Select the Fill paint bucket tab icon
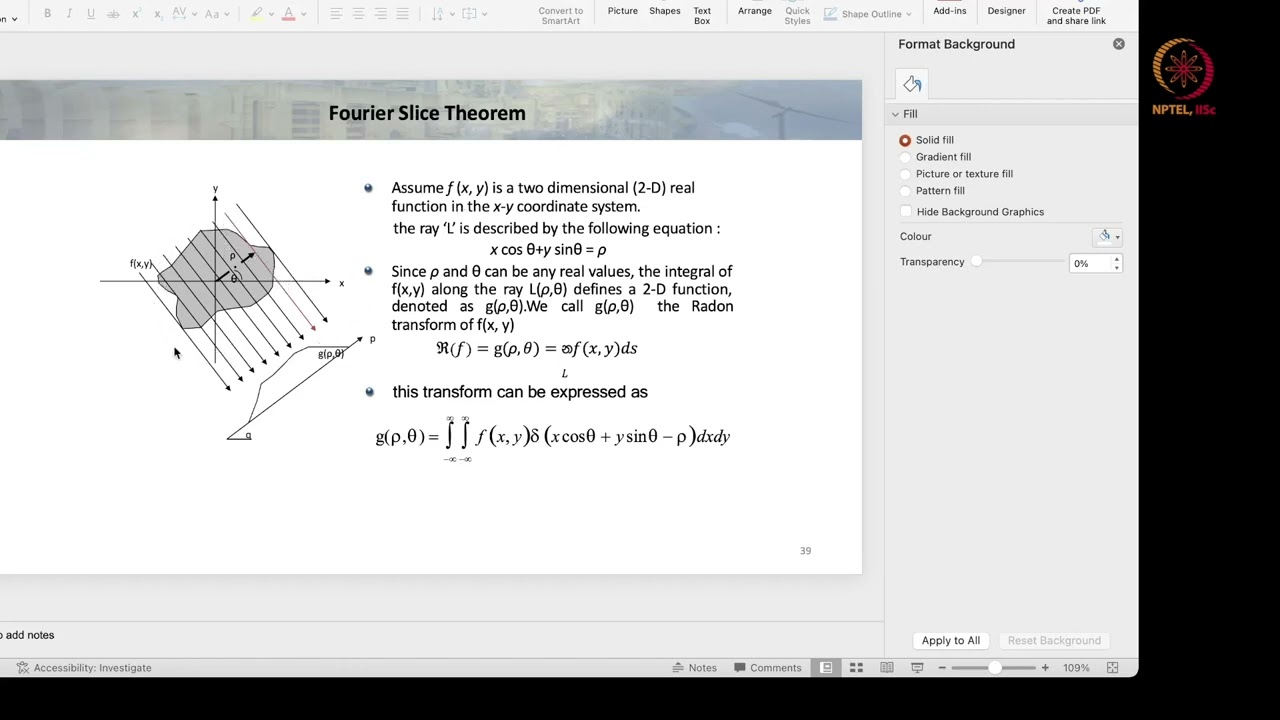Image resolution: width=1280 pixels, height=720 pixels. click(x=912, y=84)
